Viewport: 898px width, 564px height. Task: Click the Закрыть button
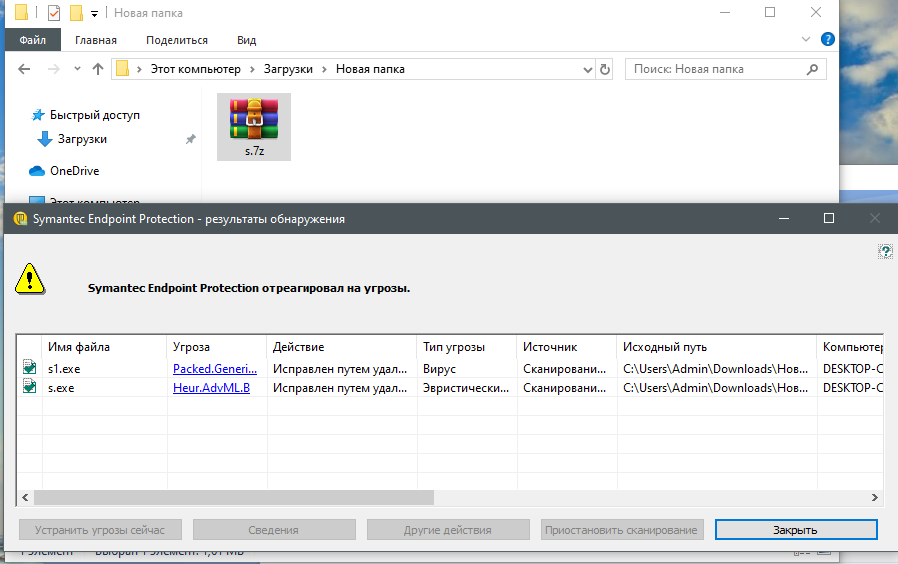click(796, 530)
